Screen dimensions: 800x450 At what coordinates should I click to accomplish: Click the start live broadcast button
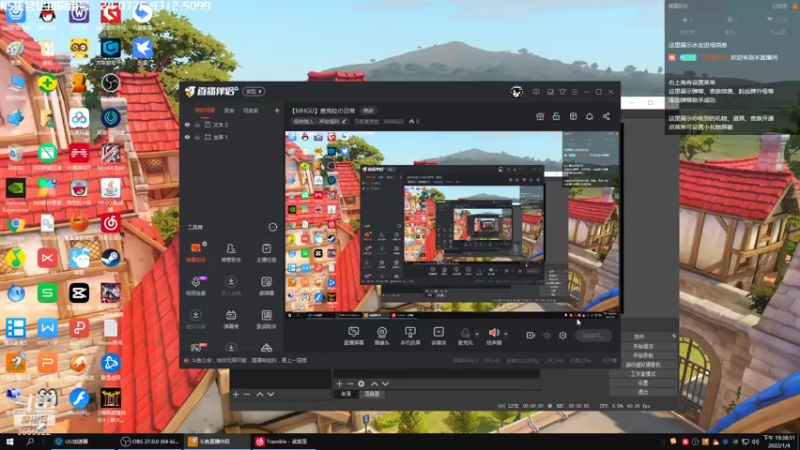coord(593,335)
